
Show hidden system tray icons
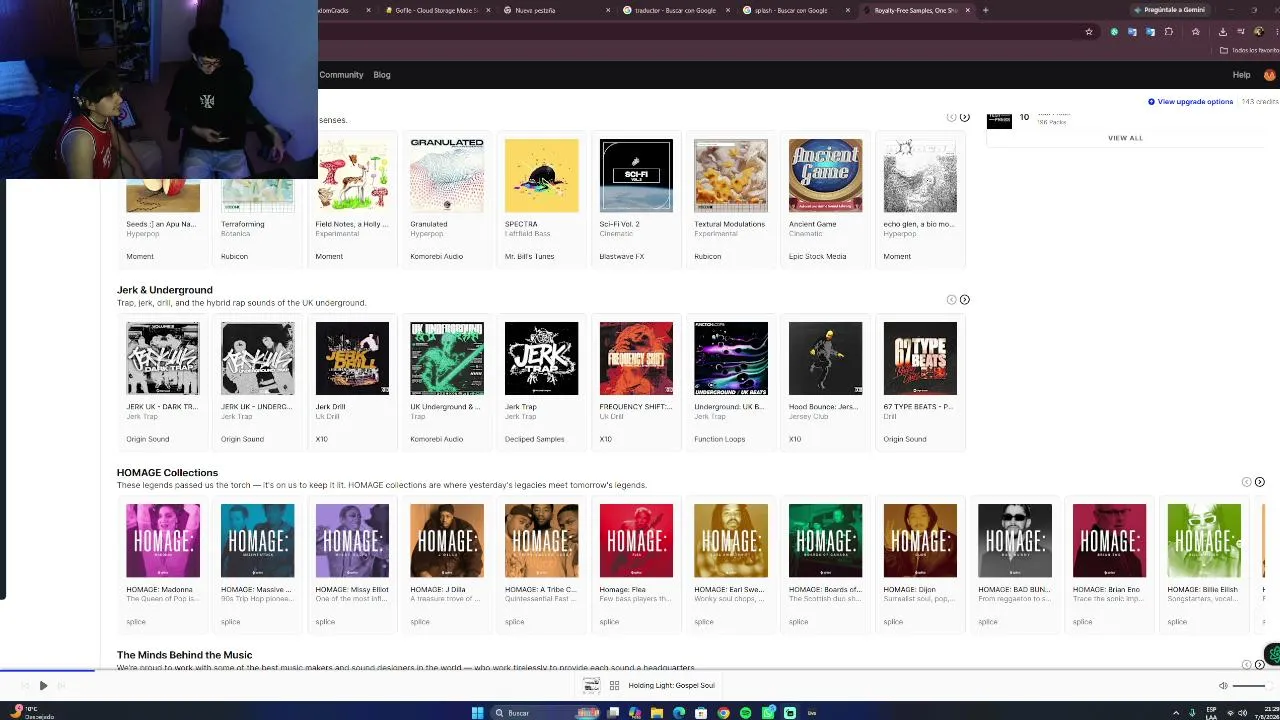1176,713
